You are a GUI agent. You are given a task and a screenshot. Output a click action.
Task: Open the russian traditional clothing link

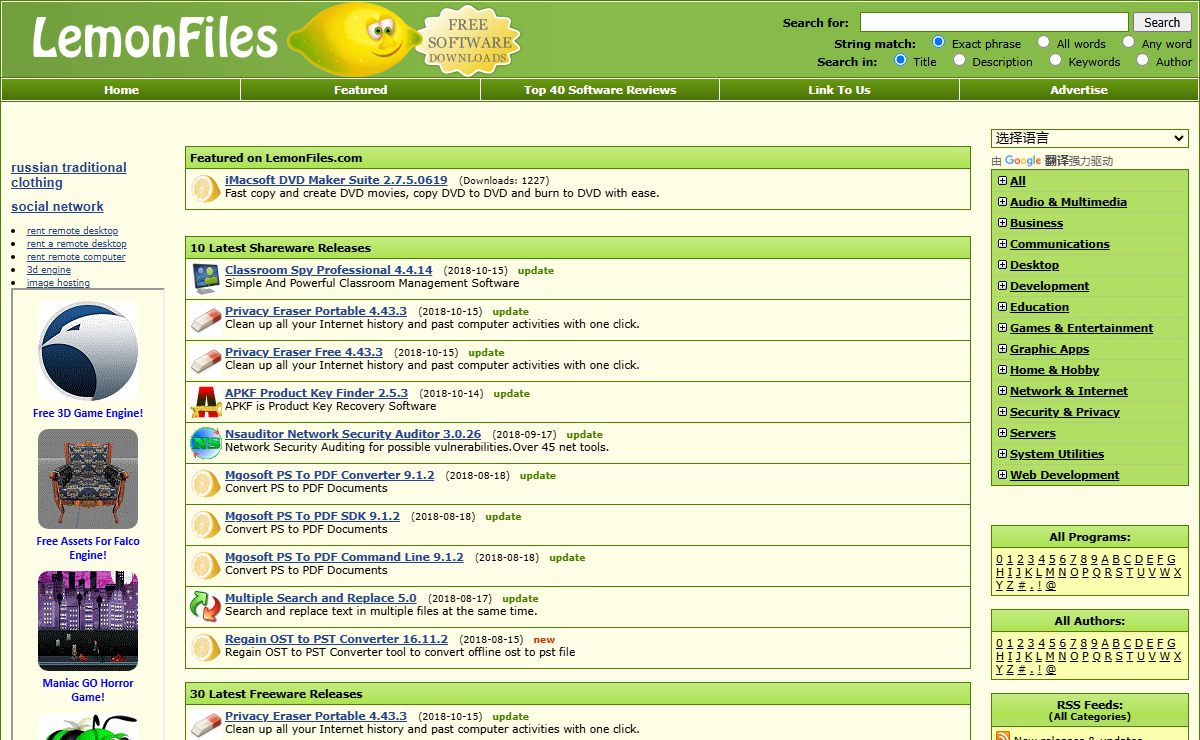[69, 175]
